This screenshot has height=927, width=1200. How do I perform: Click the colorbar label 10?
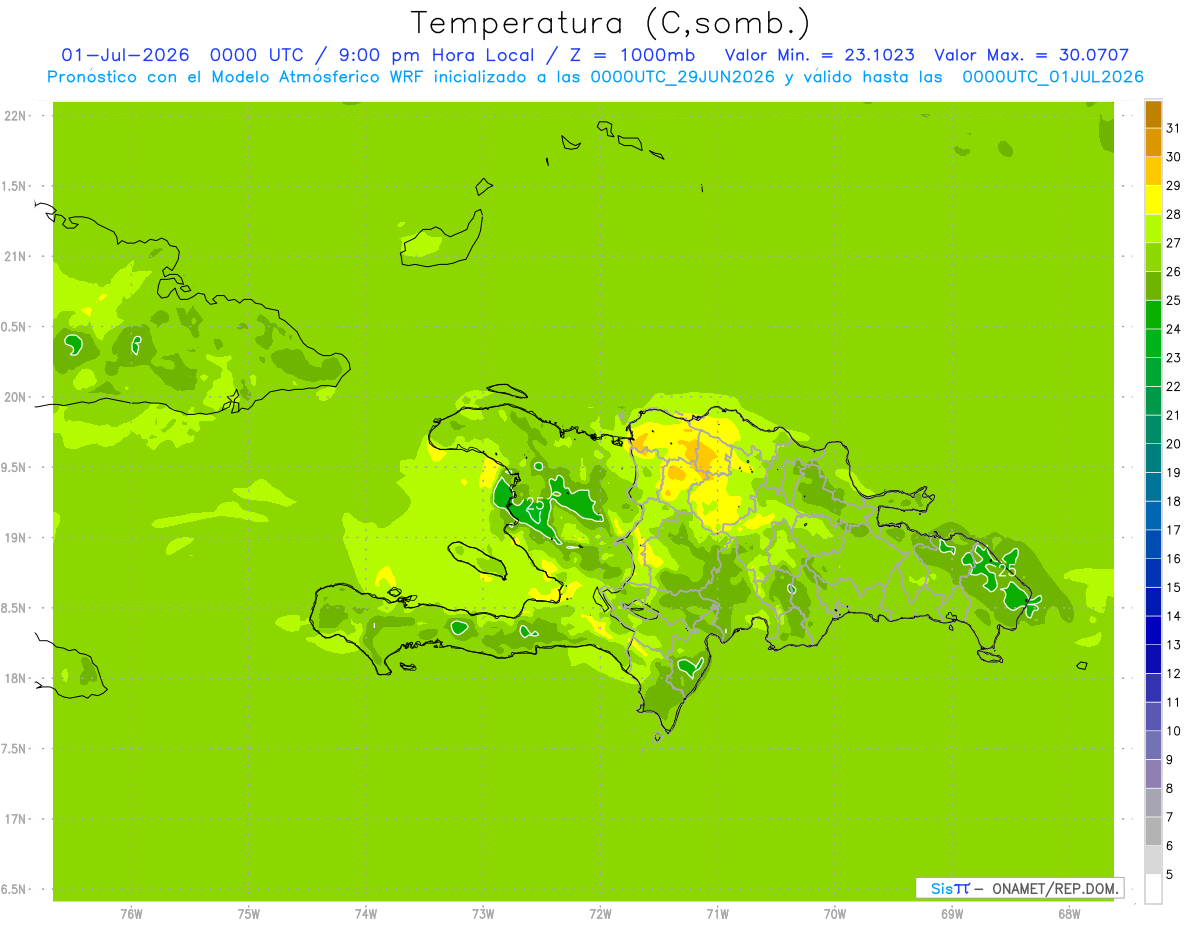pyautogui.click(x=1173, y=731)
